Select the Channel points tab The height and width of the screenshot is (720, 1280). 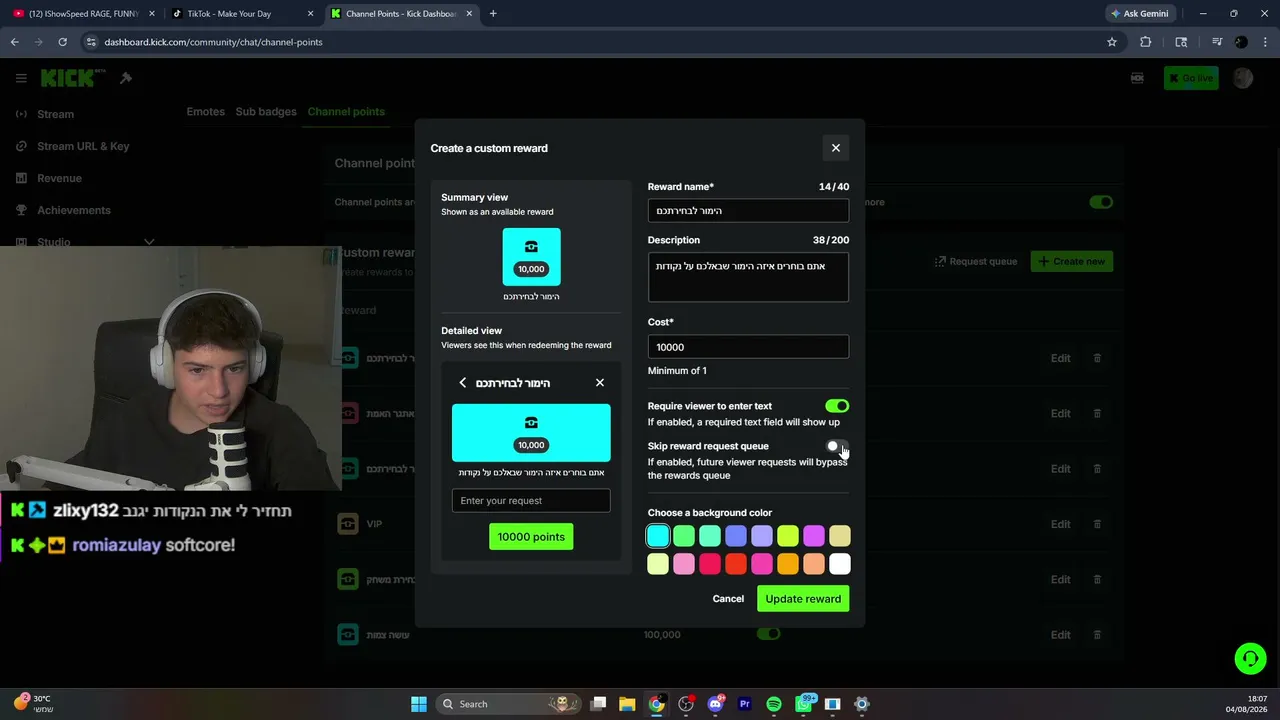tap(346, 112)
